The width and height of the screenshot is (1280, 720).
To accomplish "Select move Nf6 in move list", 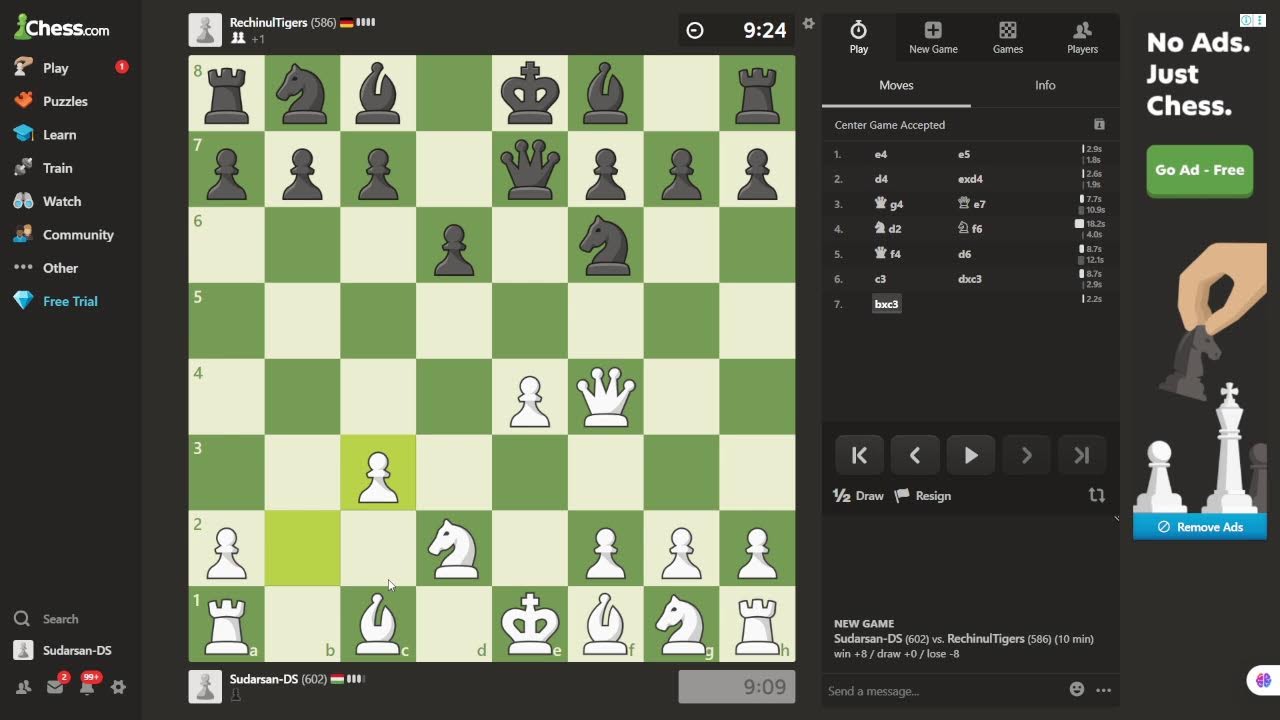I will (970, 229).
